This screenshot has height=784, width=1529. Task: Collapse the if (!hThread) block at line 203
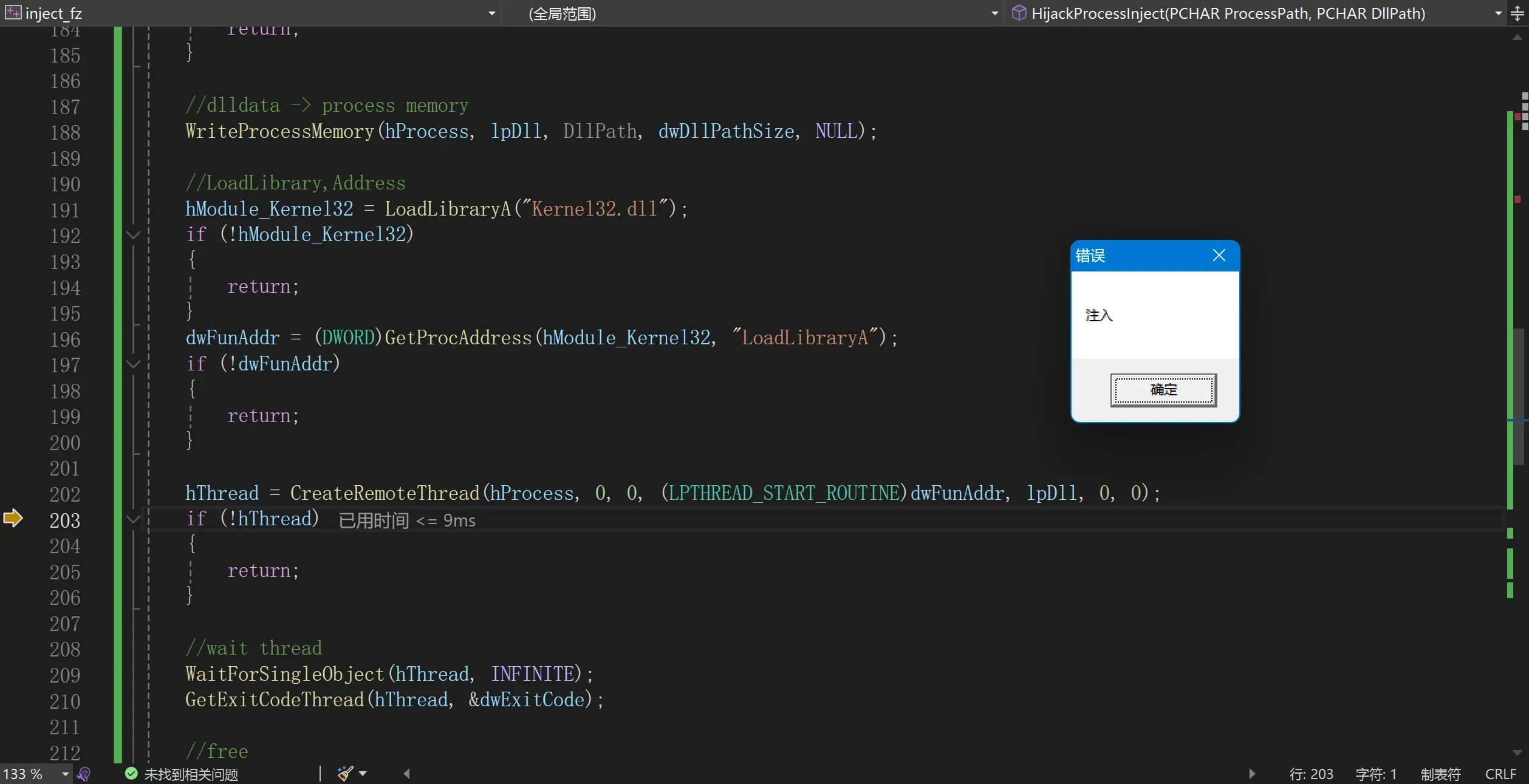tap(133, 519)
